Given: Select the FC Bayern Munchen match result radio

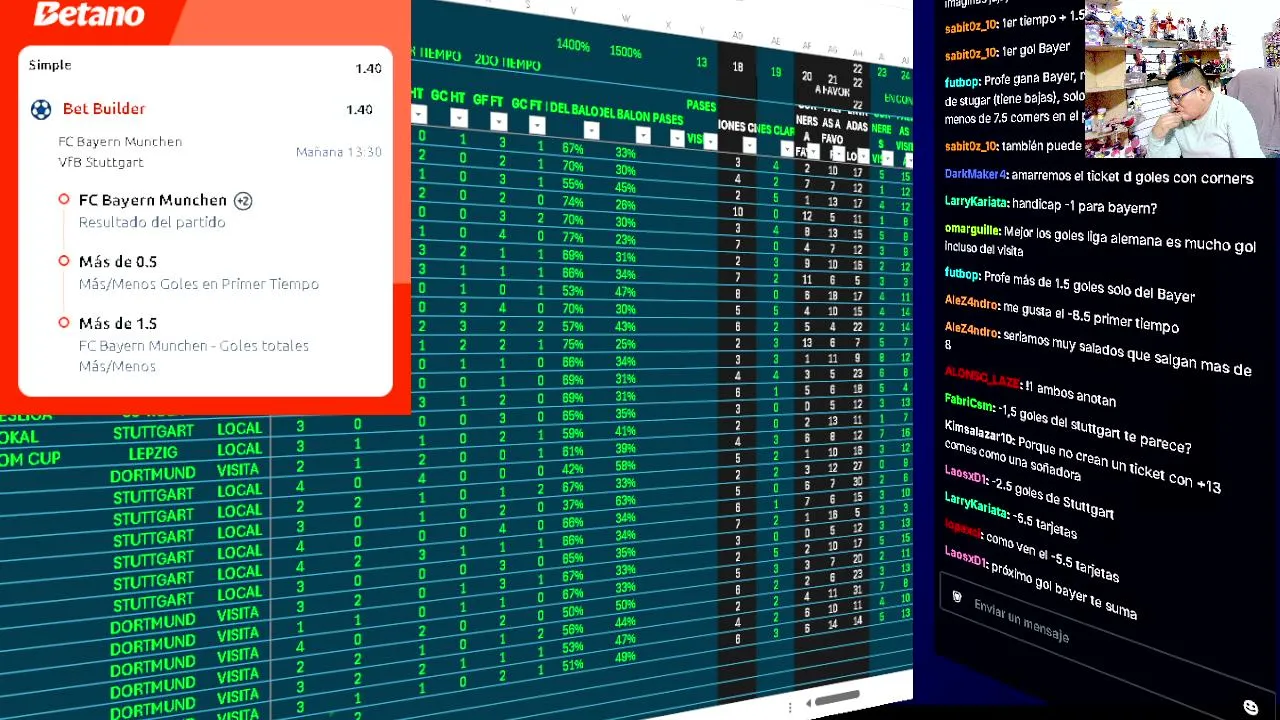Looking at the screenshot, I should coord(64,200).
